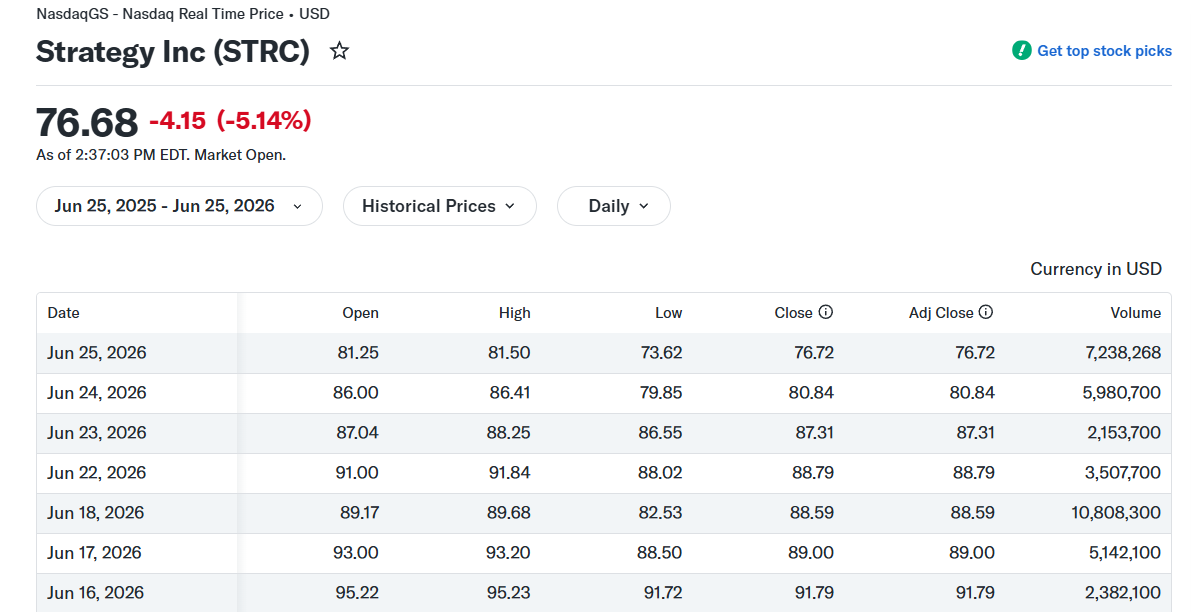This screenshot has width=1191, height=612.
Task: Click the Date column header
Action: pyautogui.click(x=64, y=313)
